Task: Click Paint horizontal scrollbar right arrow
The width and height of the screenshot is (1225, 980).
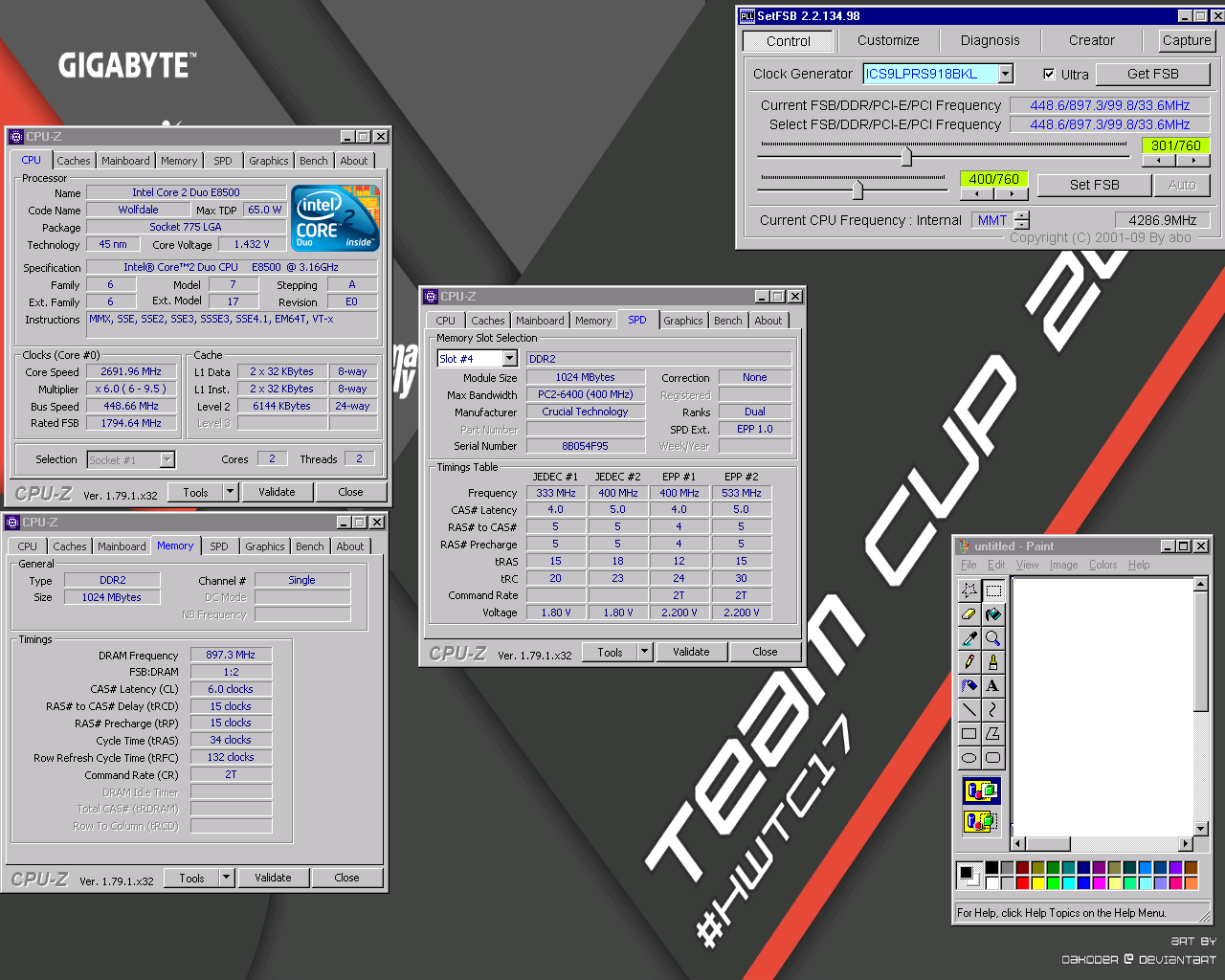Action: pyautogui.click(x=1186, y=844)
